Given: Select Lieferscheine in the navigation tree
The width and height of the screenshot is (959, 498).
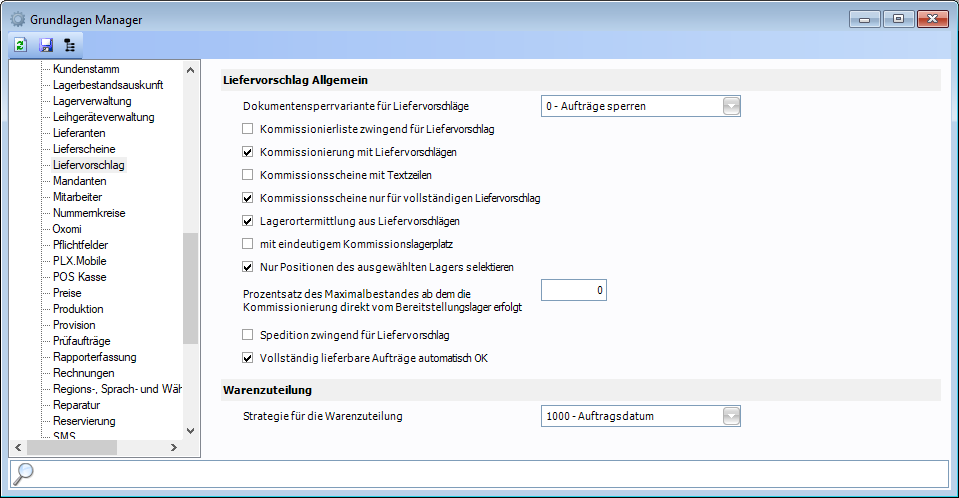Looking at the screenshot, I should [84, 149].
